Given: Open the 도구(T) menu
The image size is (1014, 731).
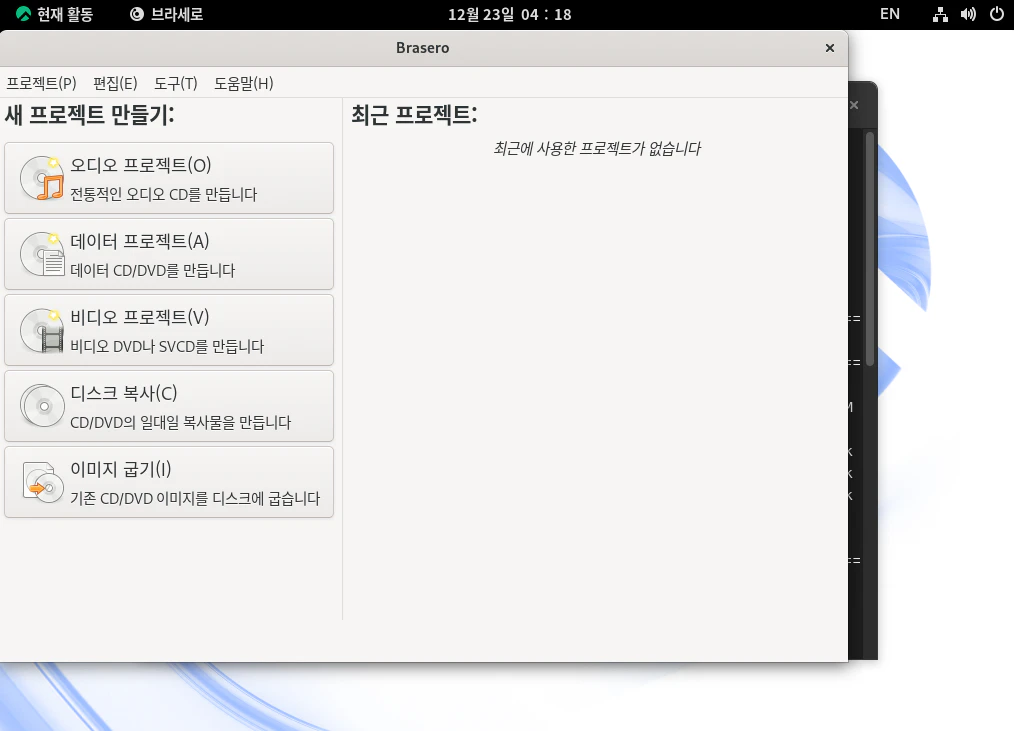Looking at the screenshot, I should point(175,83).
